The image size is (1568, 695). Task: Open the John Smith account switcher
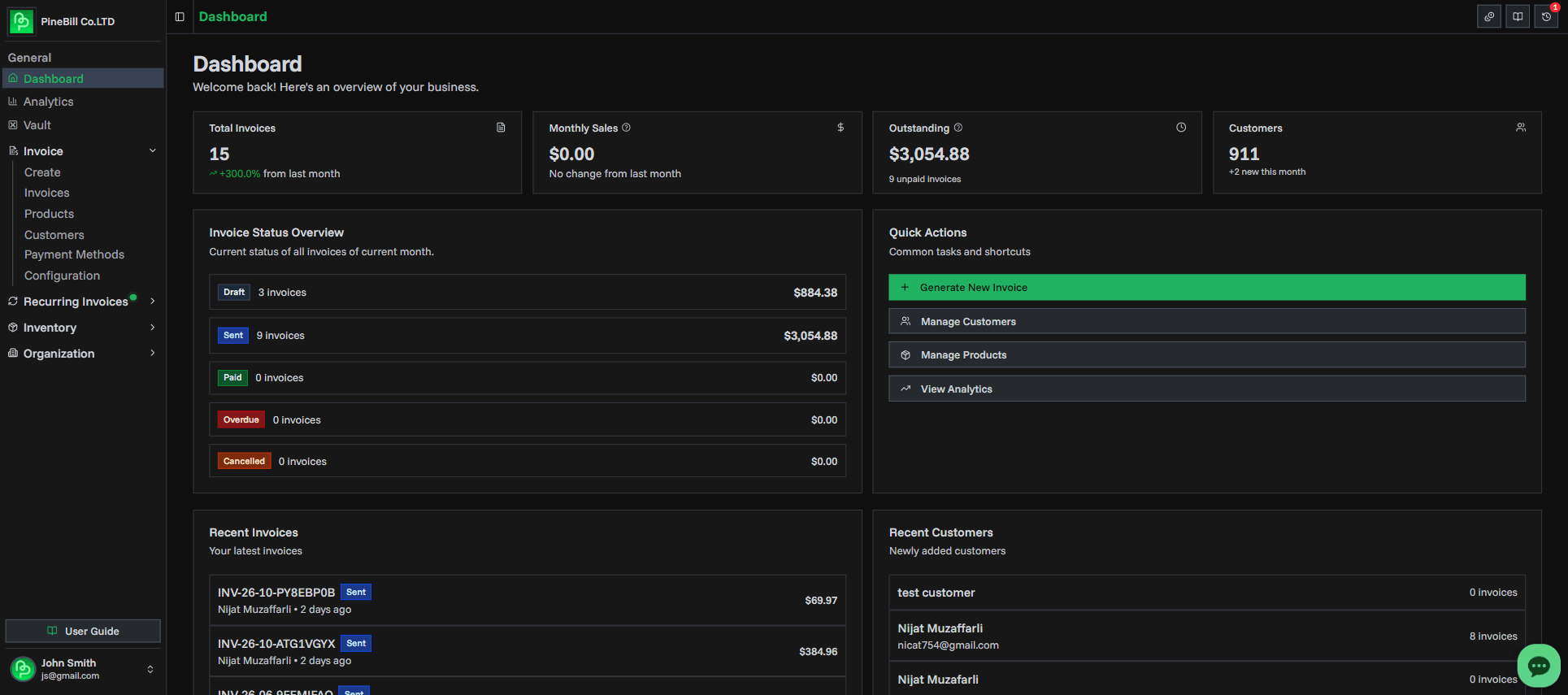[83, 669]
